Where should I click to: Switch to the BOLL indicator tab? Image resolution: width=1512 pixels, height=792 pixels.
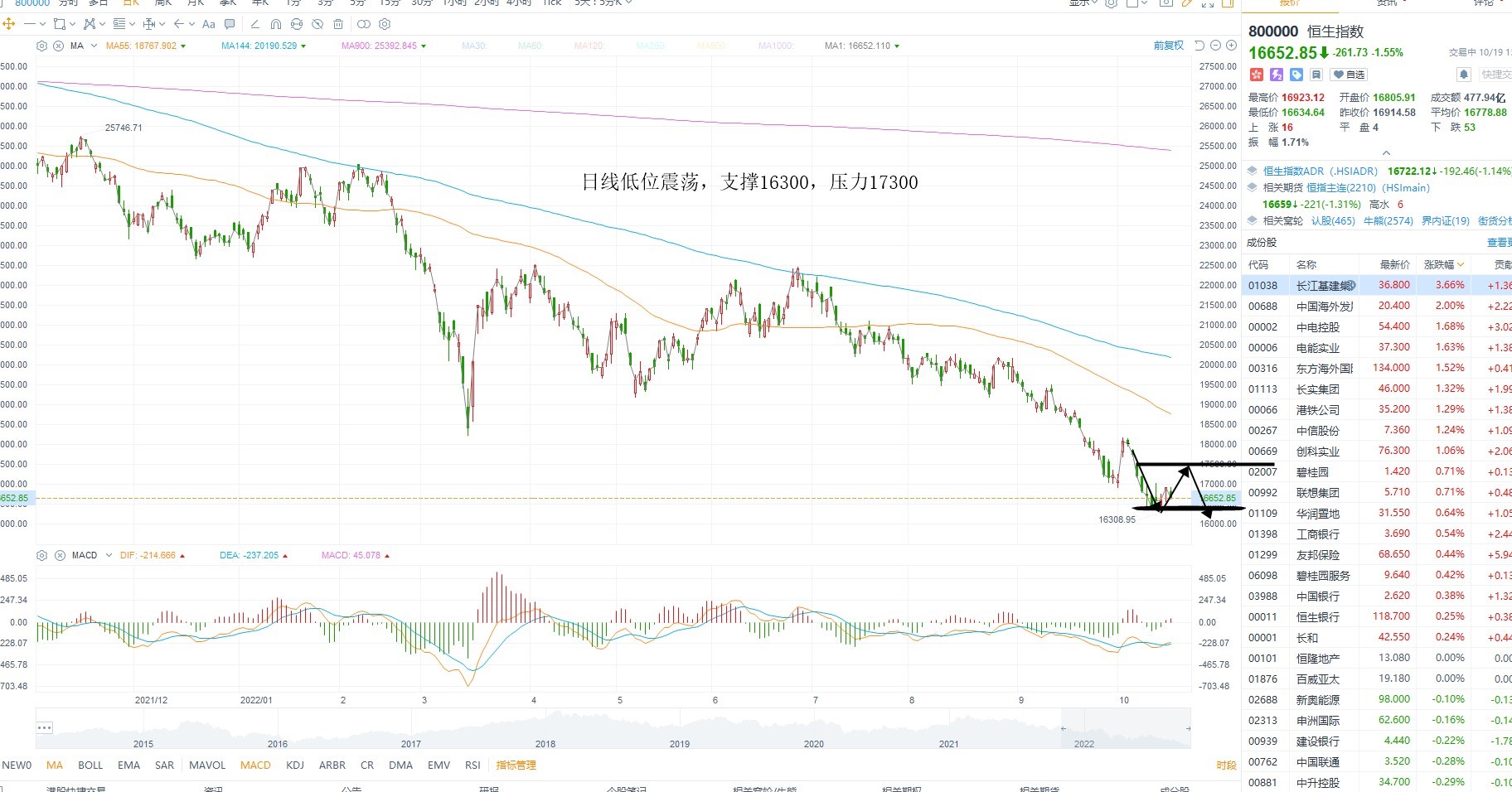90,765
